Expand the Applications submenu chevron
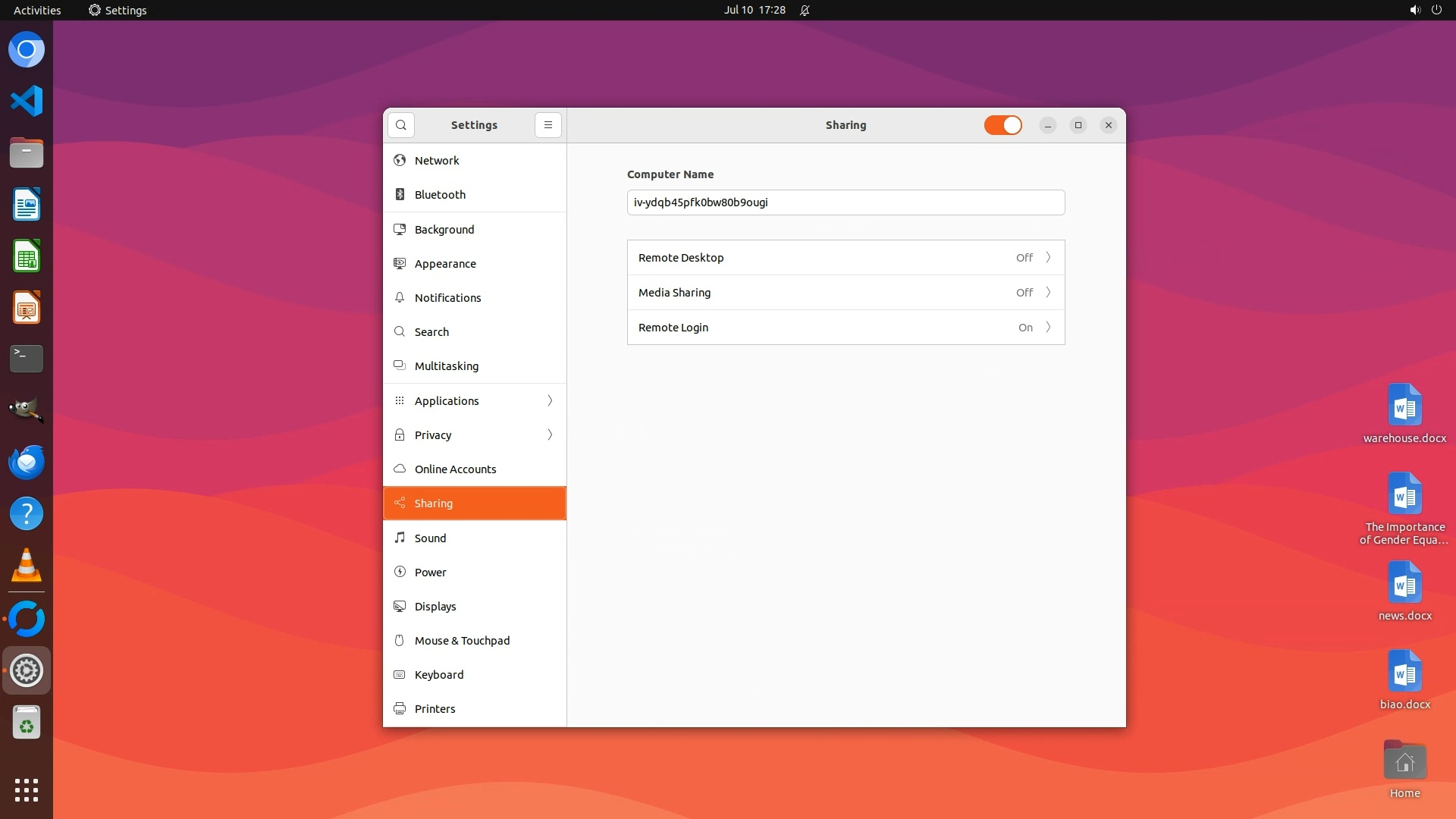This screenshot has width=1456, height=819. (550, 401)
